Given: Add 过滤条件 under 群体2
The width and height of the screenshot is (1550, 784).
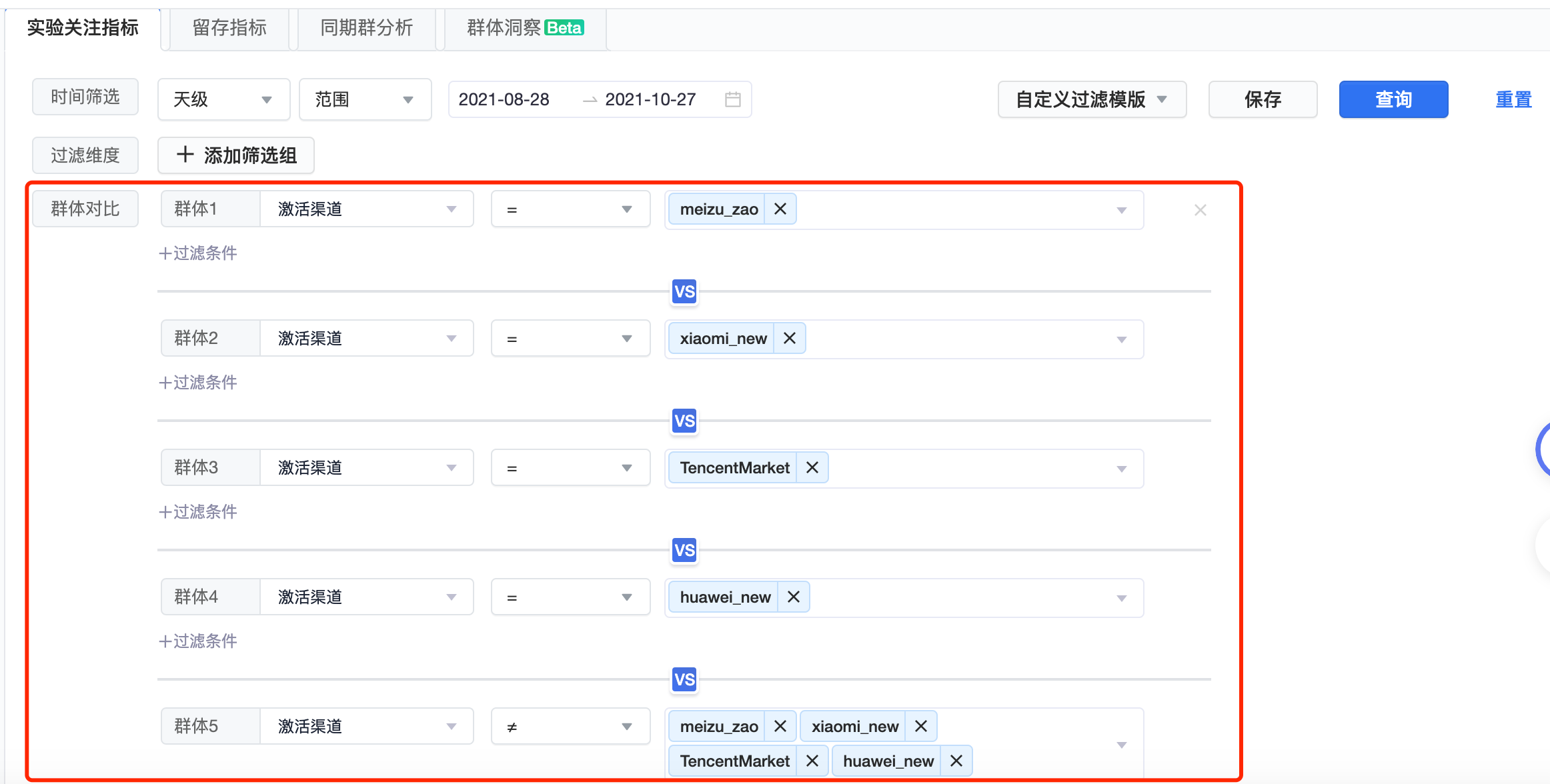Looking at the screenshot, I should tap(198, 383).
